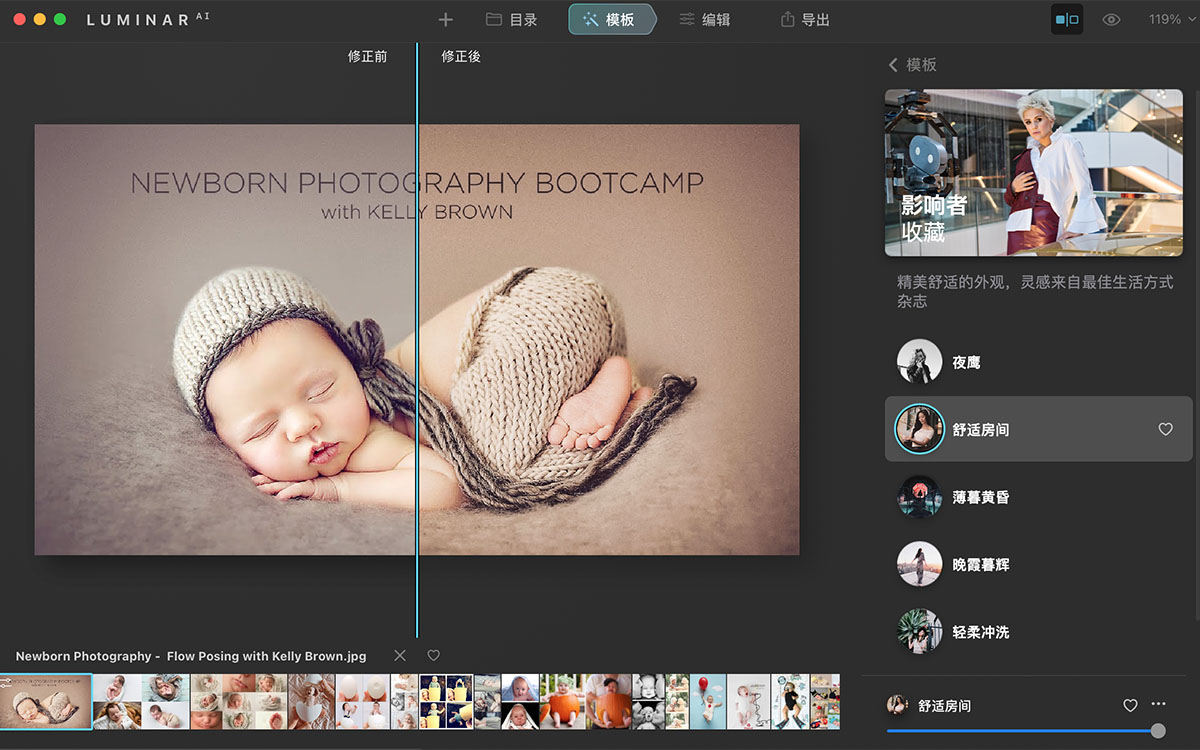Select the 夜鹰 template
1200x750 pixels.
(1039, 362)
